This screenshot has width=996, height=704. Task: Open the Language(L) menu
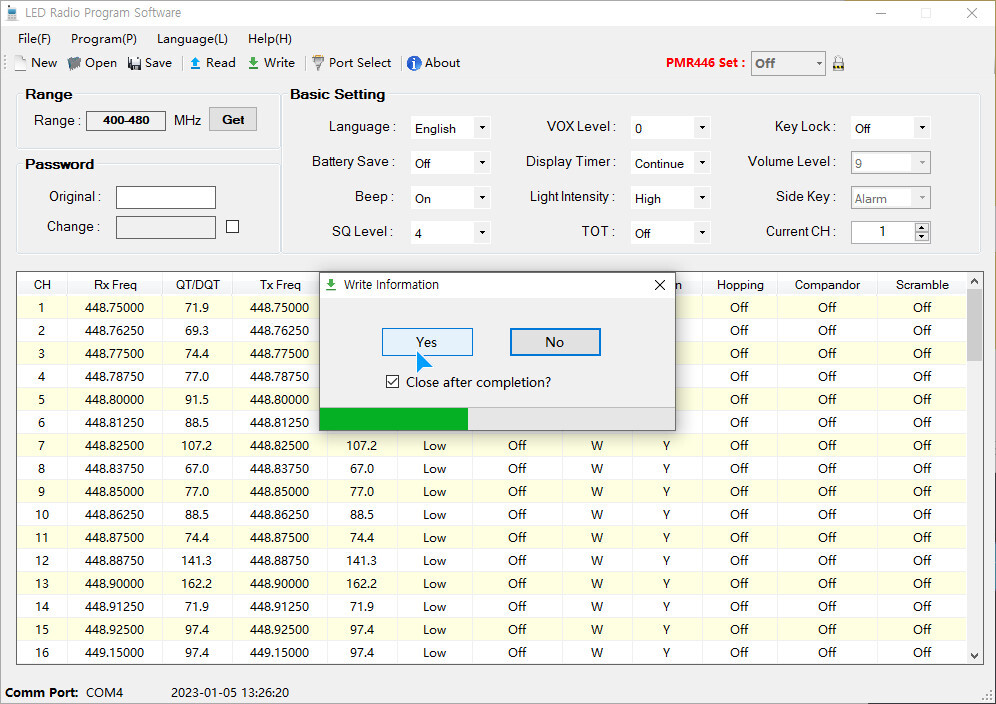[192, 39]
